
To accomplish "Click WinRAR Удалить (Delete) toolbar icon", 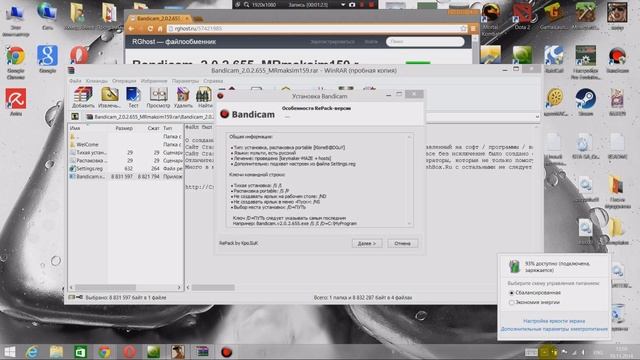I will (183, 97).
